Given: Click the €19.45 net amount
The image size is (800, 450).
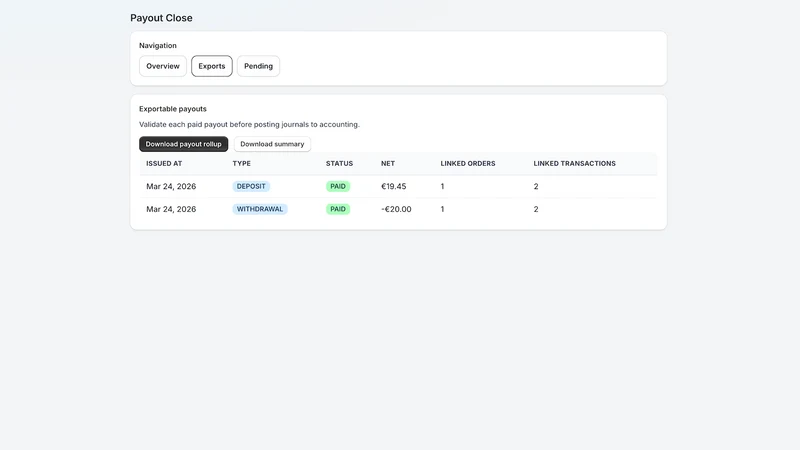Looking at the screenshot, I should point(393,186).
